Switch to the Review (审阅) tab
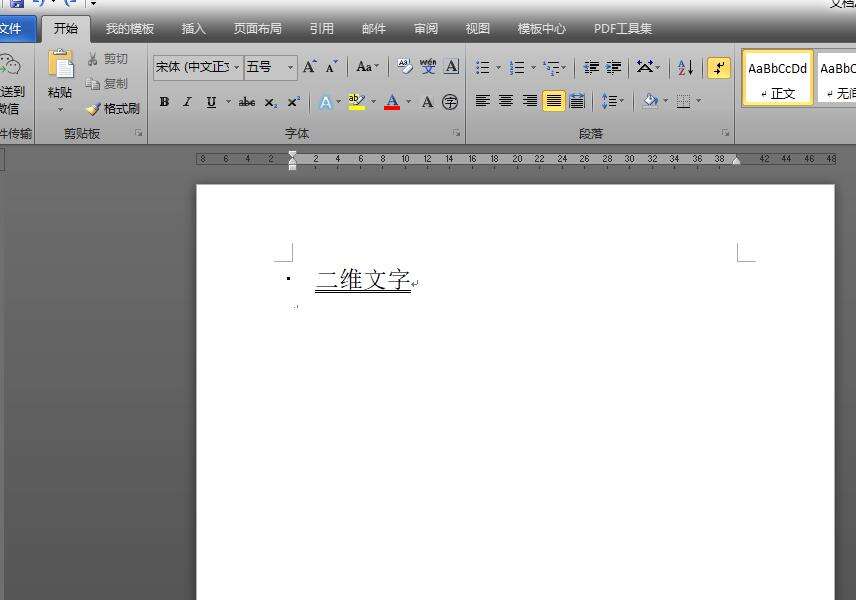The width and height of the screenshot is (856, 600). 426,28
